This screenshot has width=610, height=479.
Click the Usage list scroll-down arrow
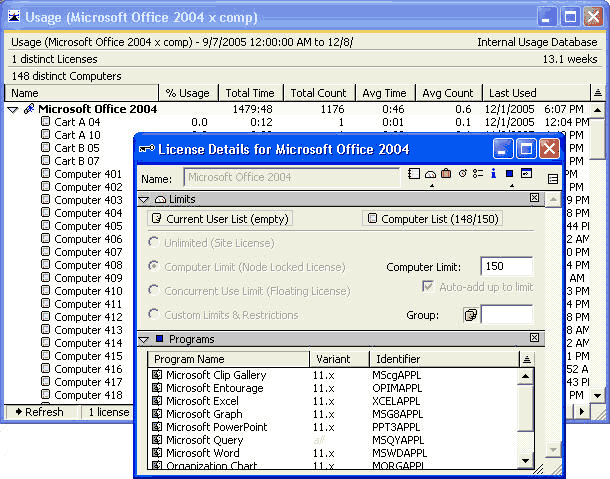click(x=598, y=396)
